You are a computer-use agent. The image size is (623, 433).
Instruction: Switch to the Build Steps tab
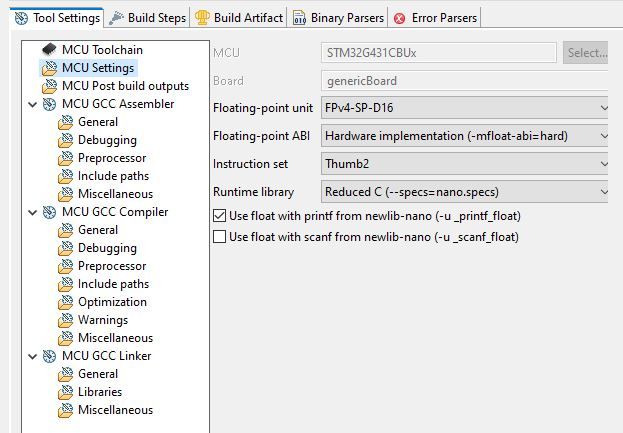(147, 18)
